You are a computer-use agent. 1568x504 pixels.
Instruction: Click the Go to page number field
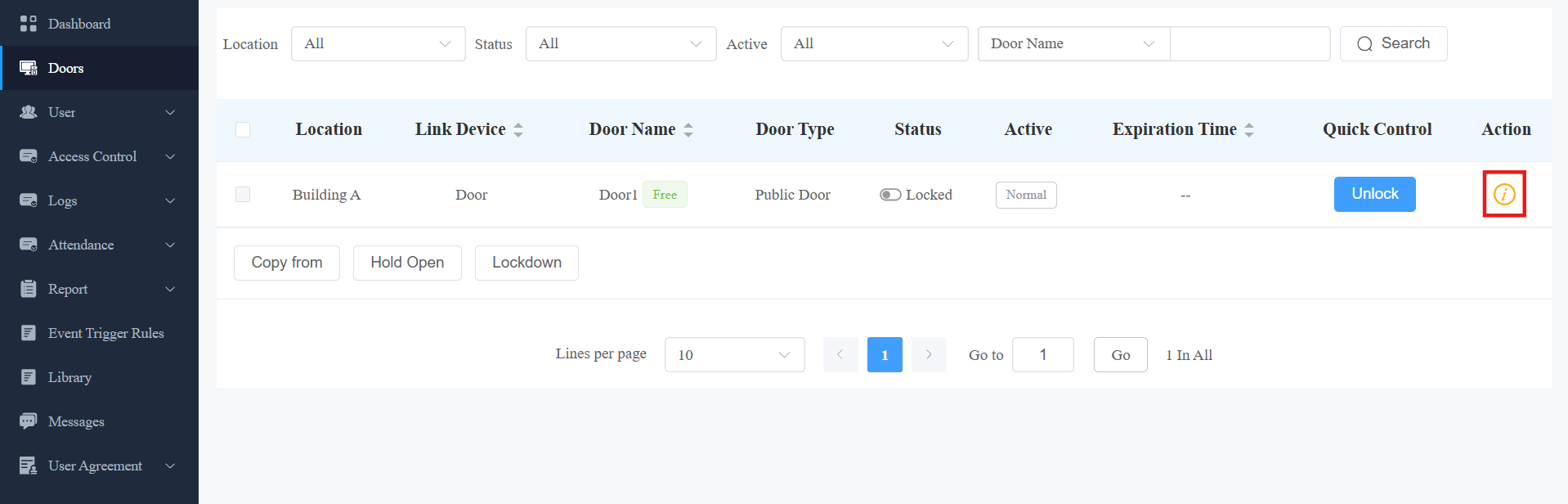pos(1043,354)
